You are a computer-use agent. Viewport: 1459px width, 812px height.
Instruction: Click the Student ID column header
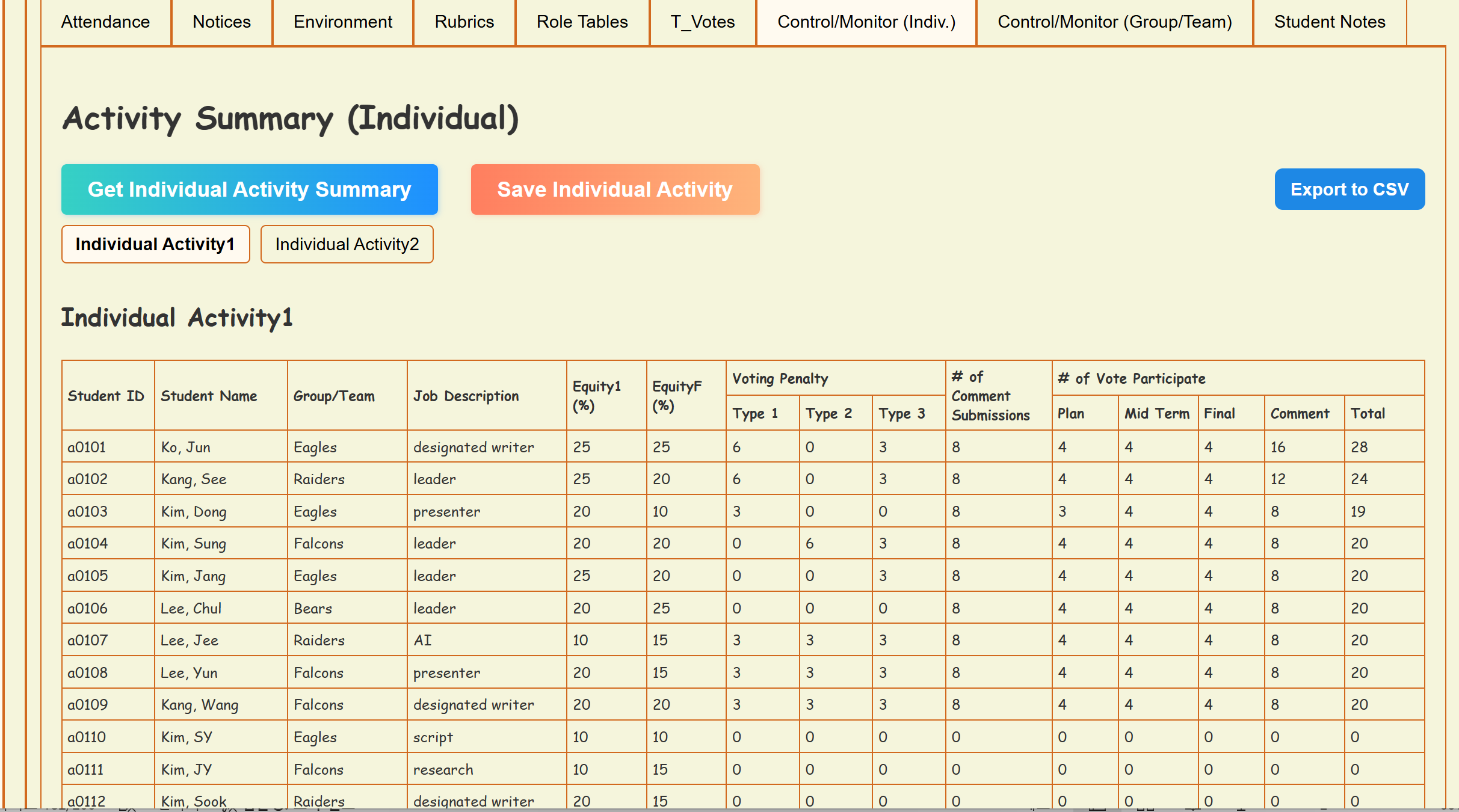[x=106, y=396]
